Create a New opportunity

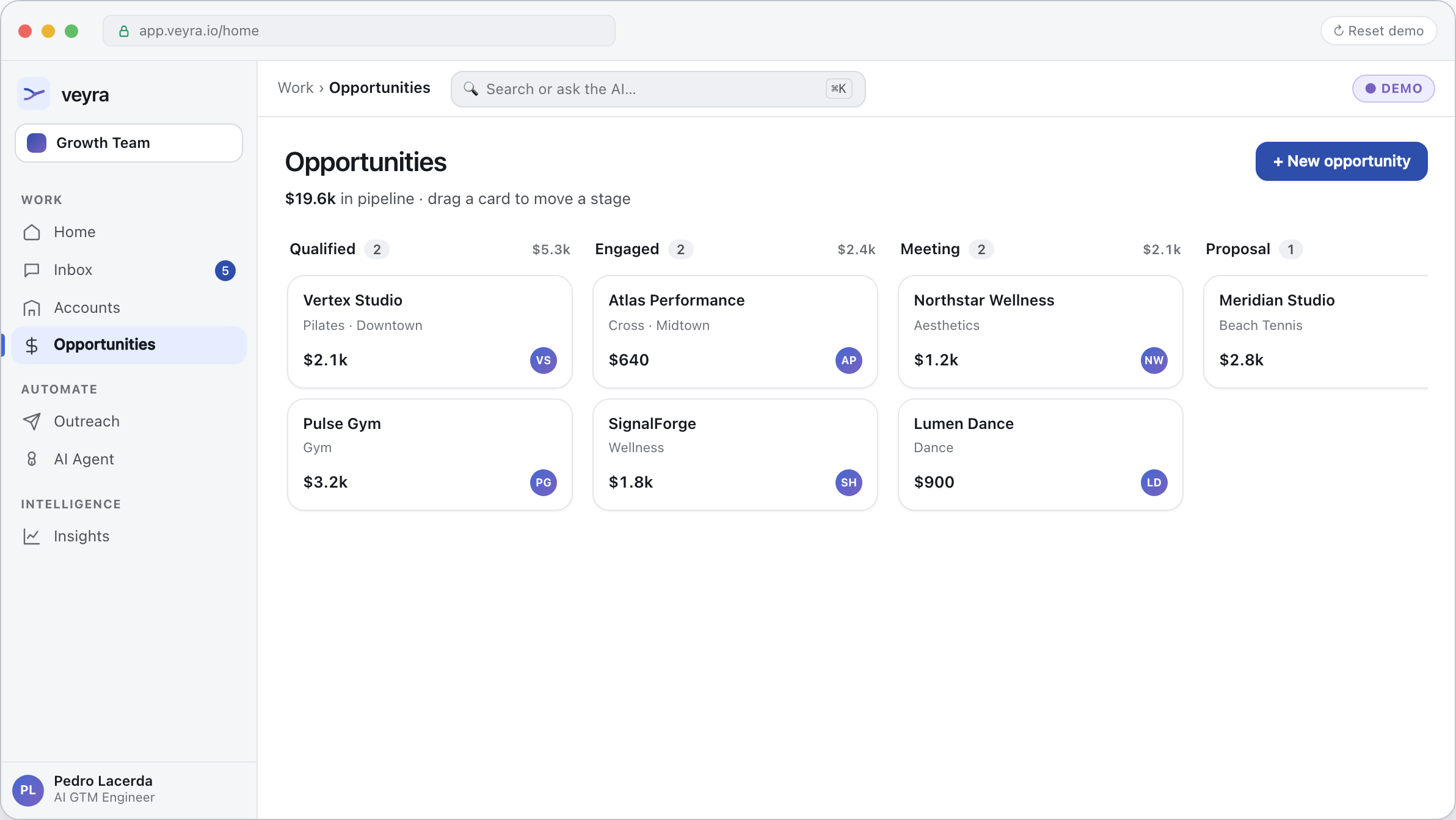pyautogui.click(x=1341, y=161)
